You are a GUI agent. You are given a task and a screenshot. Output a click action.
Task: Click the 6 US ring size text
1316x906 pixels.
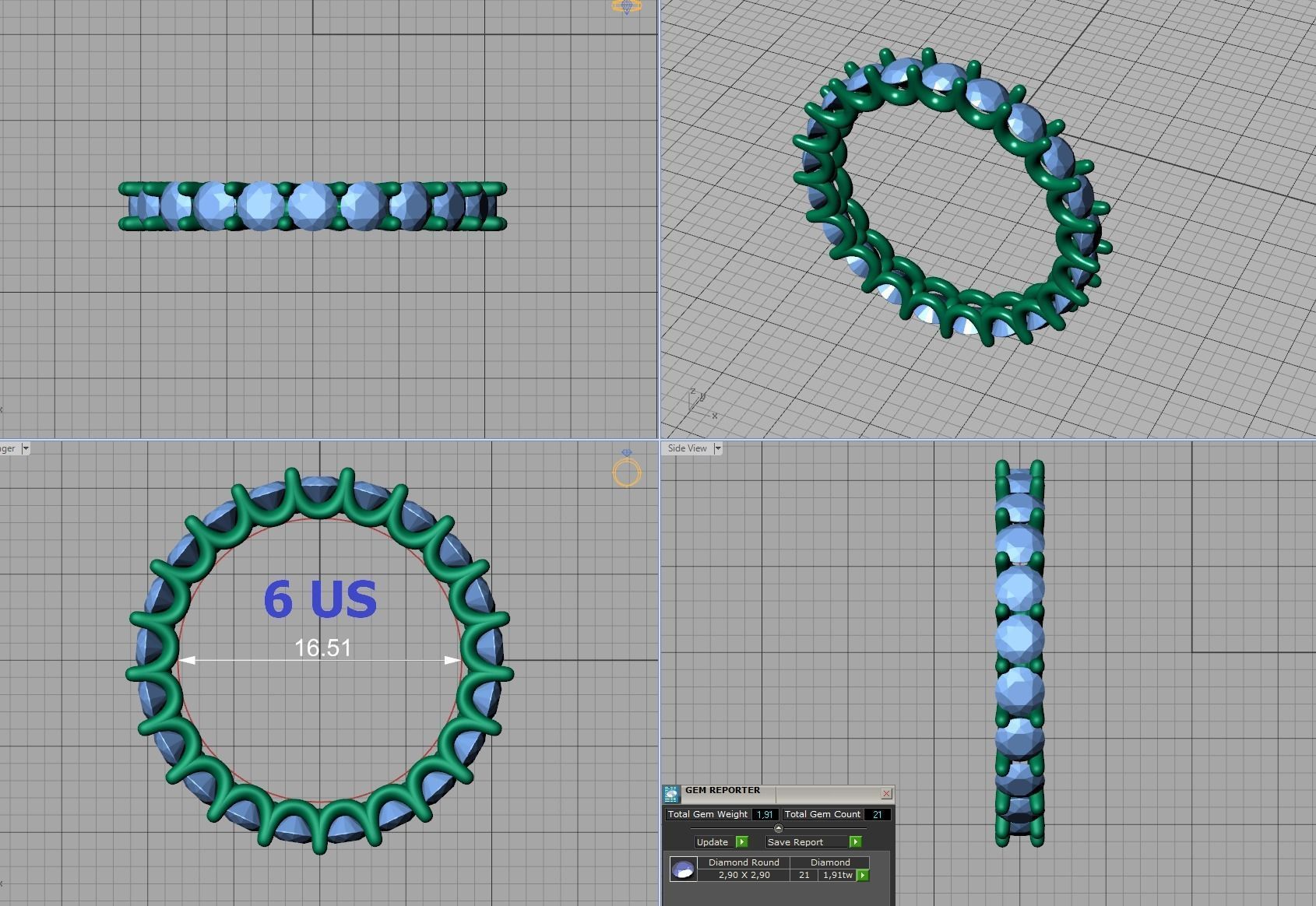(320, 599)
